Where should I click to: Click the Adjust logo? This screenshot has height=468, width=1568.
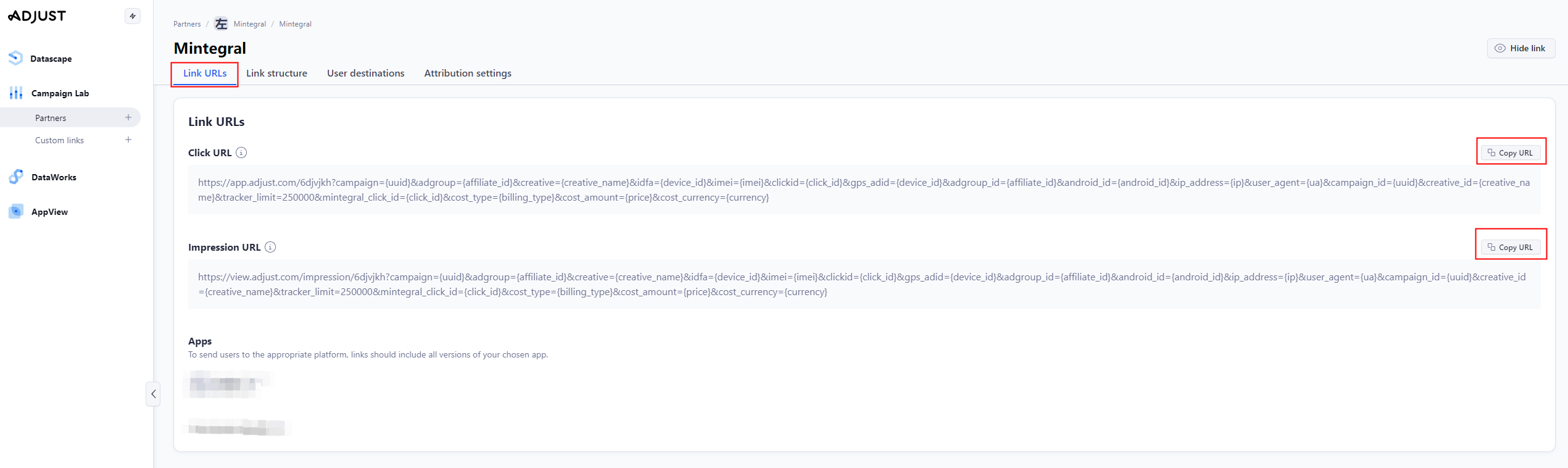(37, 16)
